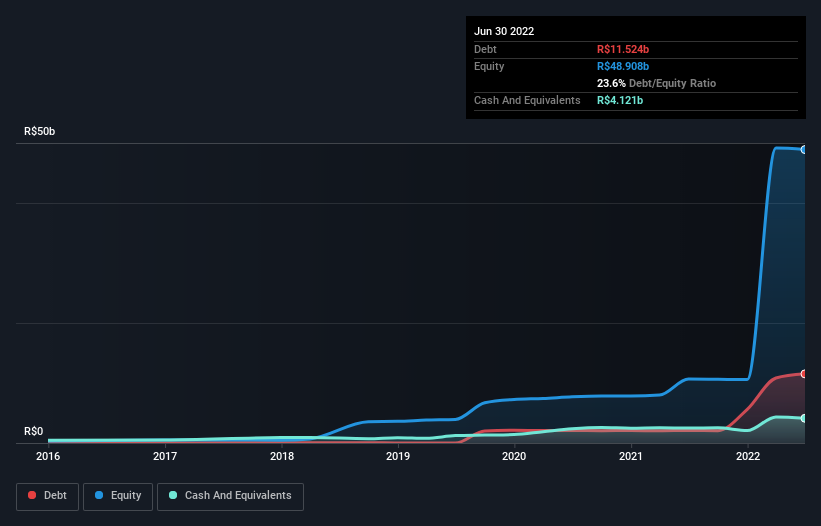Click the Debt data point marker at Jun 2022
The height and width of the screenshot is (526, 821).
804,374
